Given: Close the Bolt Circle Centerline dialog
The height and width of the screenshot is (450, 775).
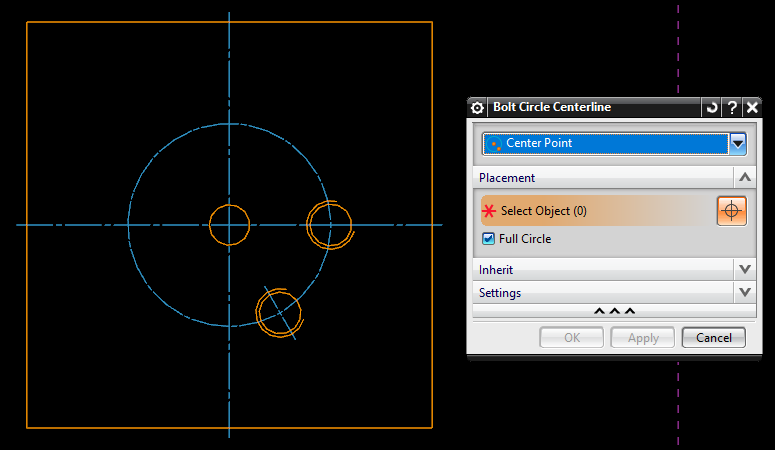Looking at the screenshot, I should [x=752, y=108].
